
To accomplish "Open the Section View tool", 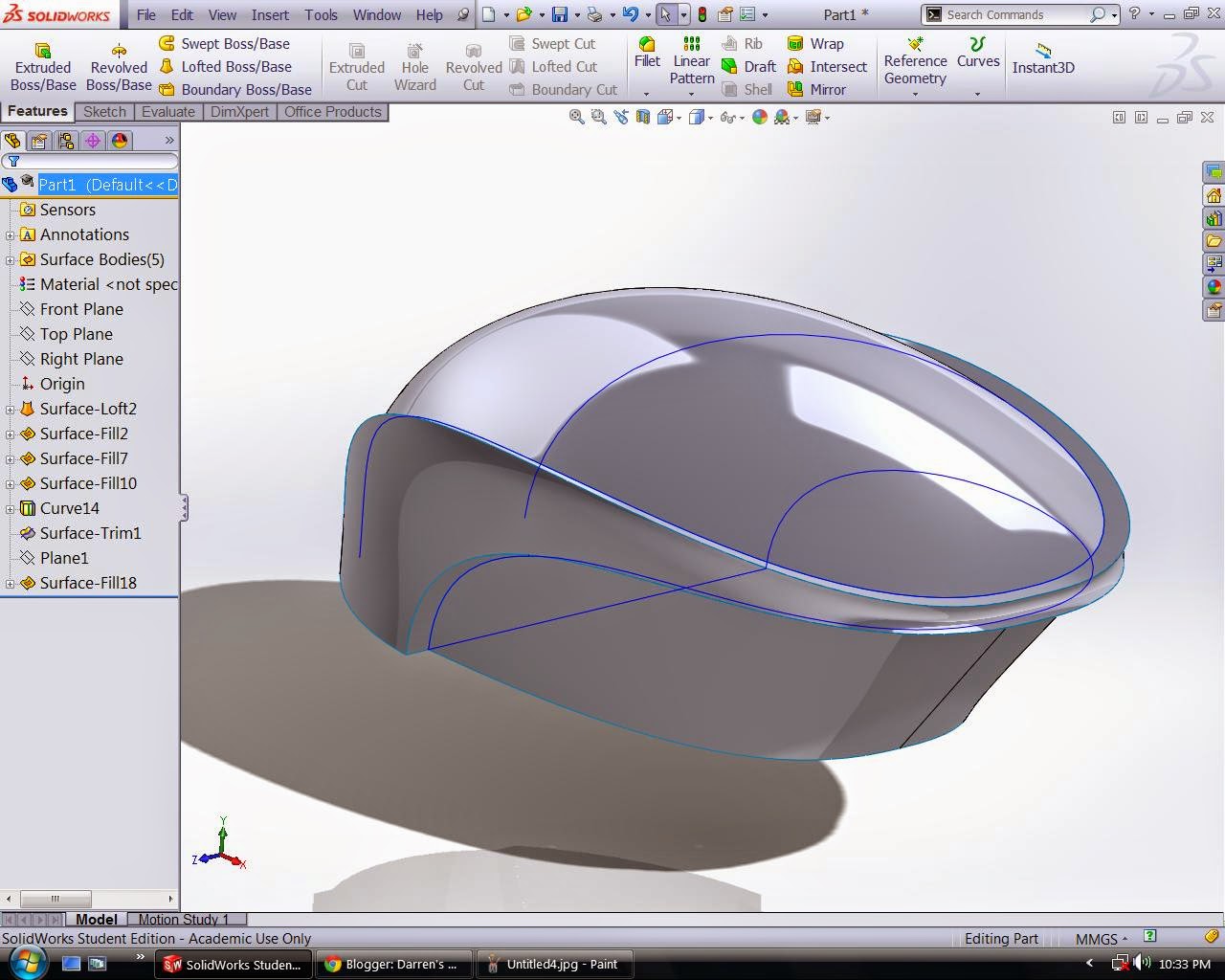I will click(642, 116).
